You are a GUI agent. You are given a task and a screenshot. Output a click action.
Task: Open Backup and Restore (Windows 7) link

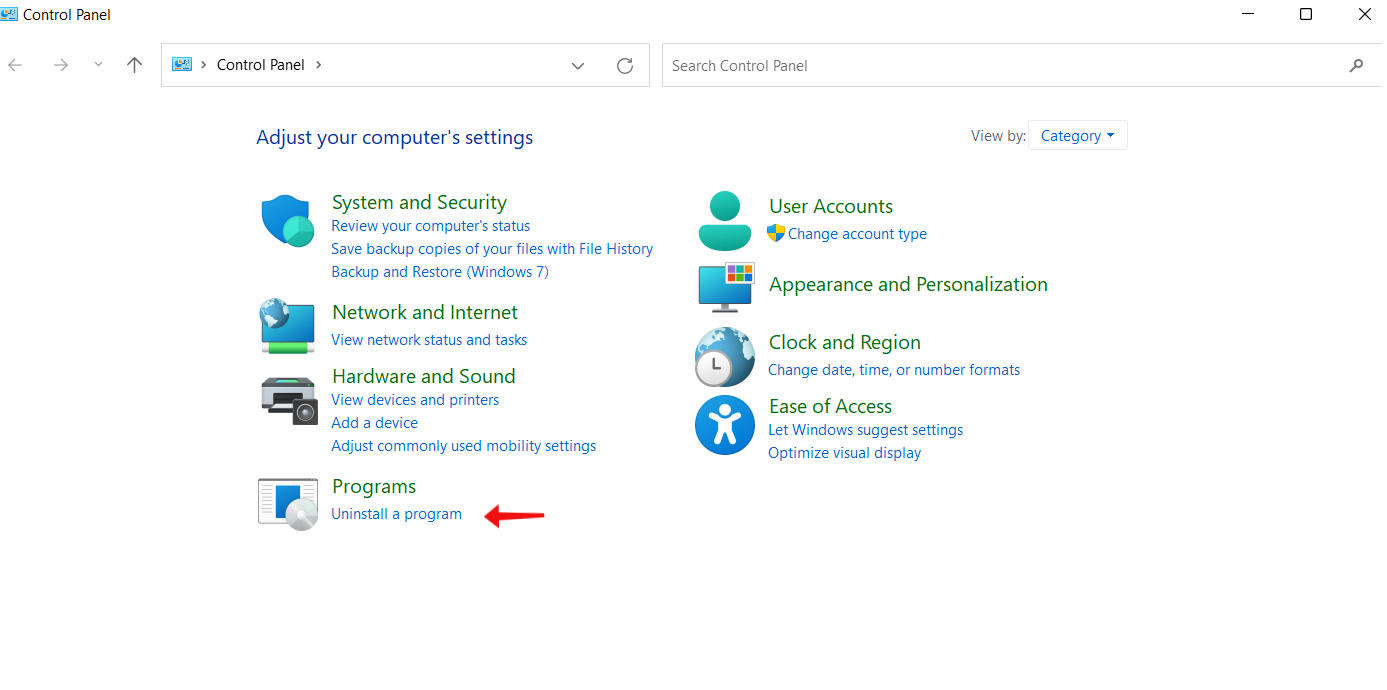(x=440, y=272)
